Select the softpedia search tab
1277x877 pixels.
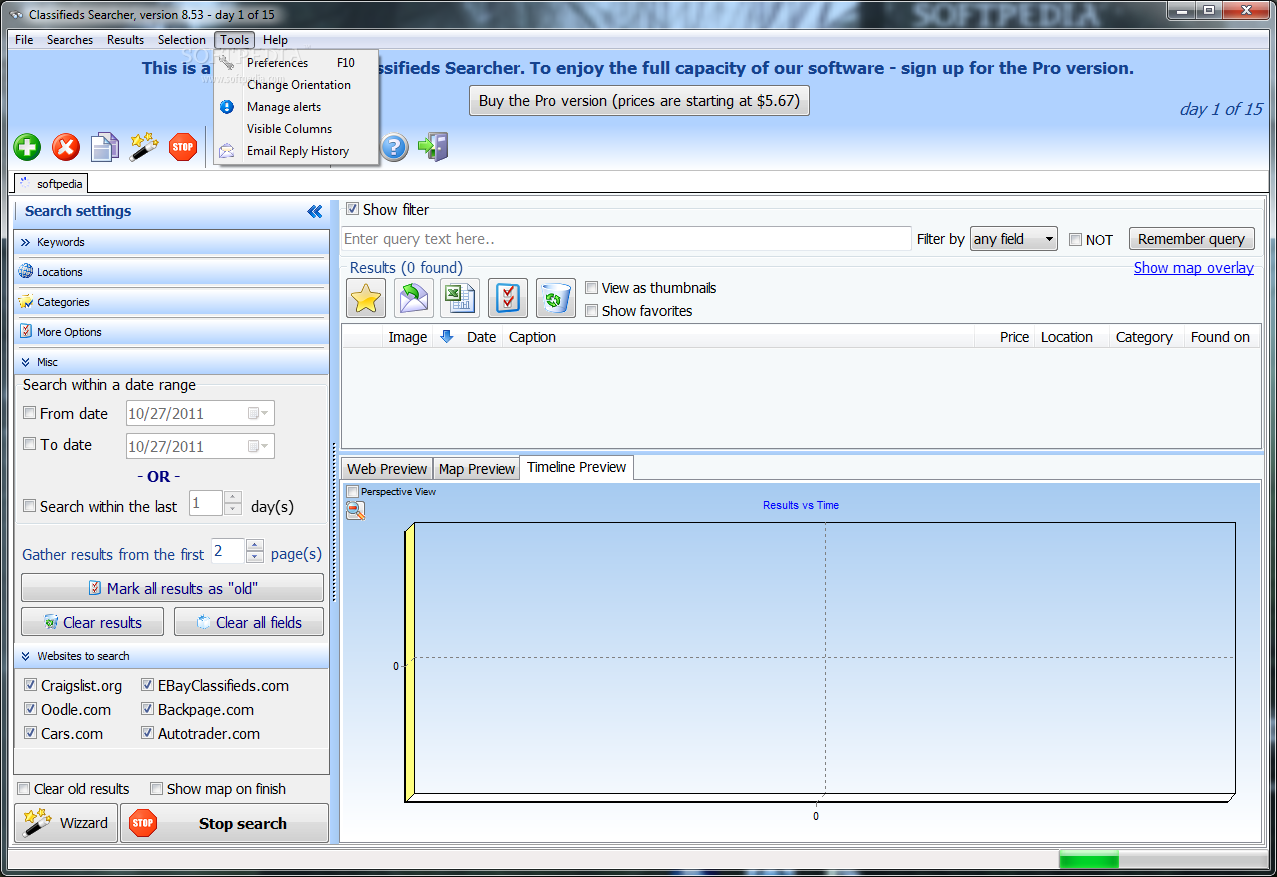pyautogui.click(x=51, y=183)
